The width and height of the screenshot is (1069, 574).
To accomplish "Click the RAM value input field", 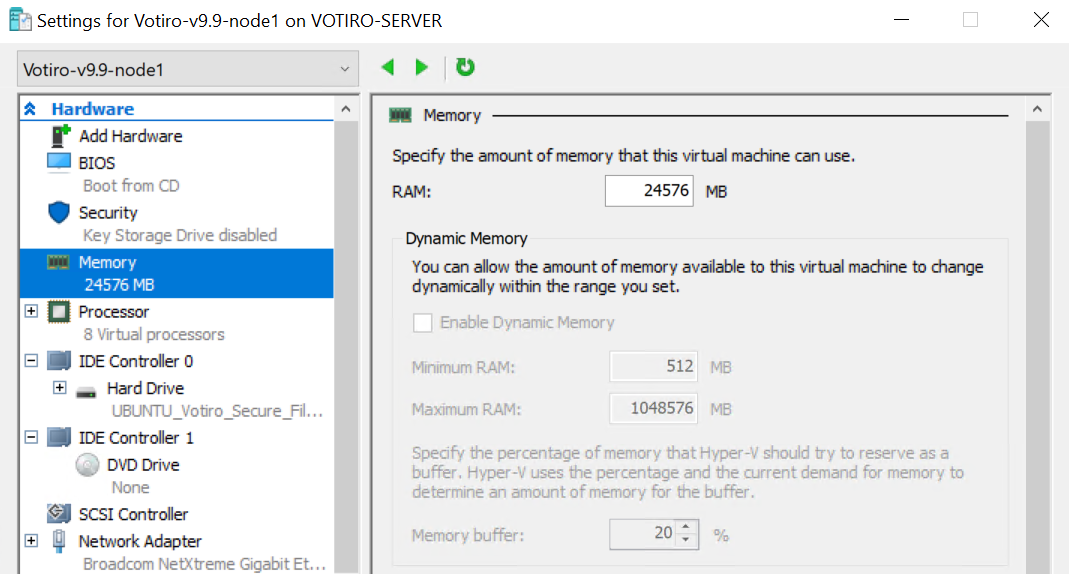I will [649, 191].
